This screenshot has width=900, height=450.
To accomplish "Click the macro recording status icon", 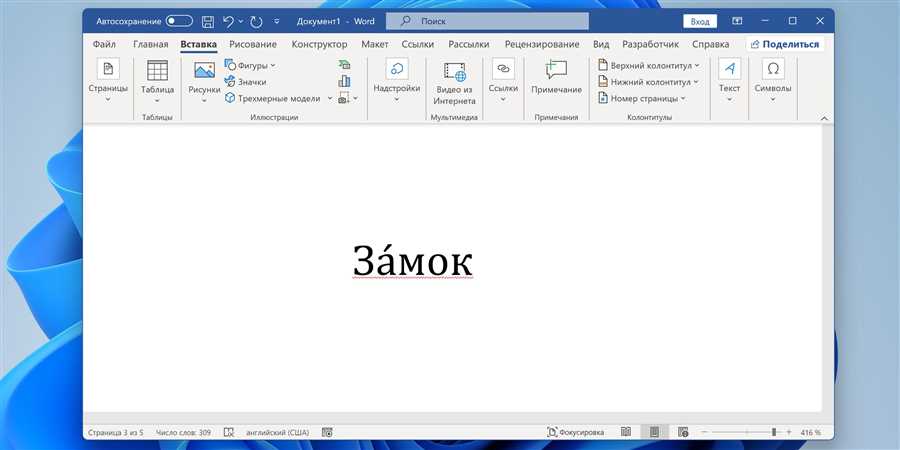I will (327, 432).
